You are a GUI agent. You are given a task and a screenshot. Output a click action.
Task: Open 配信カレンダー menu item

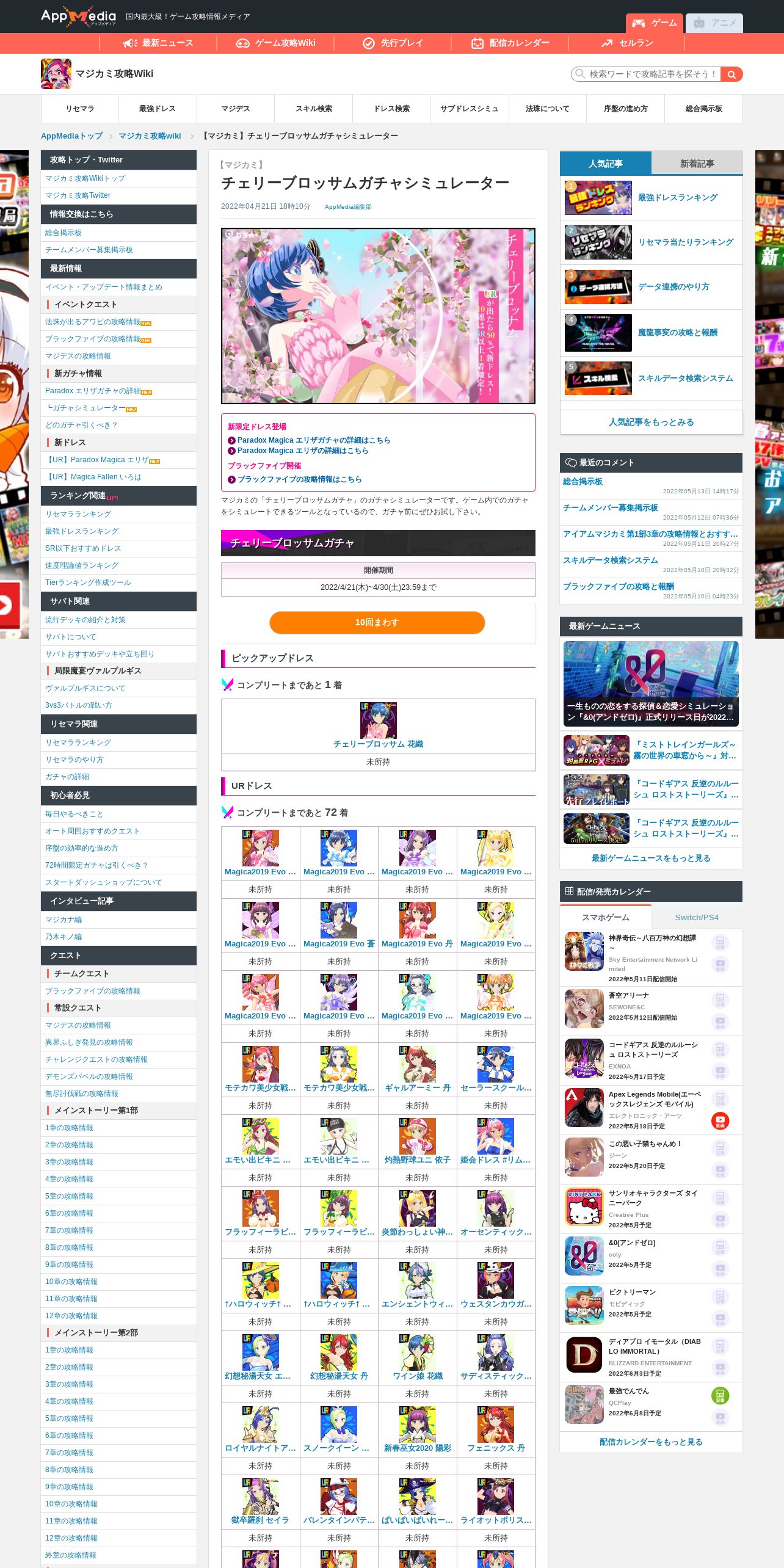click(510, 43)
